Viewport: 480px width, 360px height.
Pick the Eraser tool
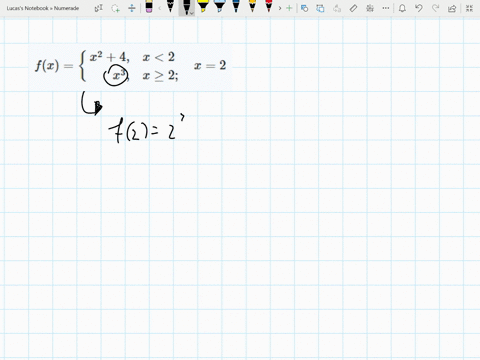tap(149, 7)
